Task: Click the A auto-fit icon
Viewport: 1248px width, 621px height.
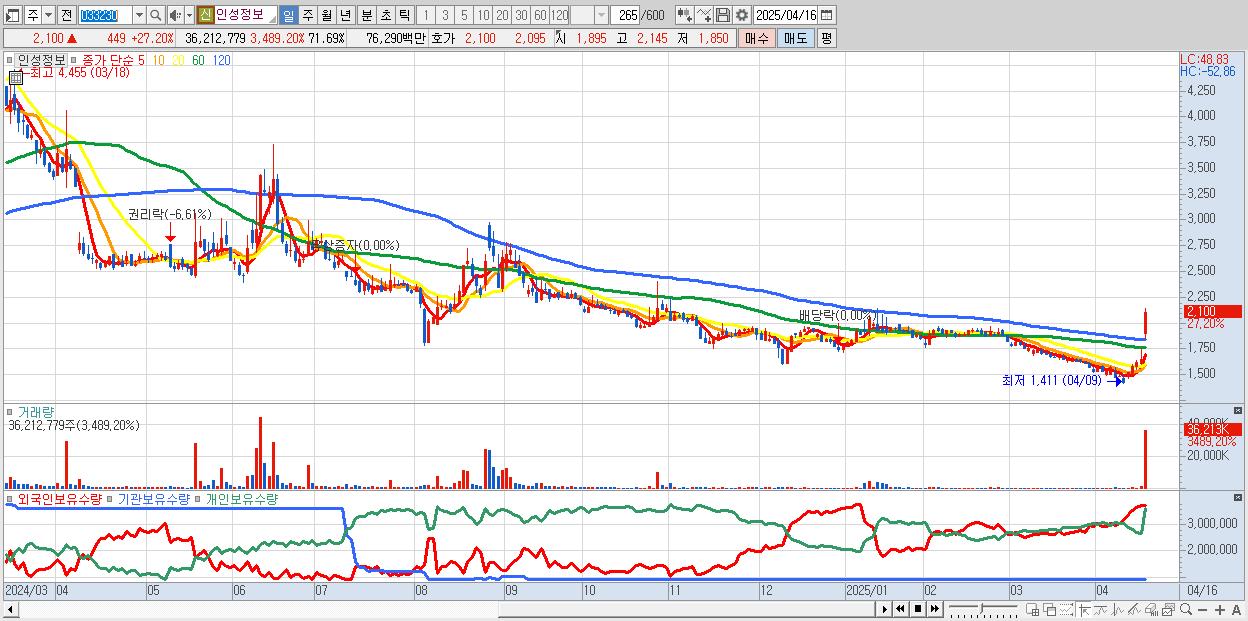Action: pos(1236,610)
